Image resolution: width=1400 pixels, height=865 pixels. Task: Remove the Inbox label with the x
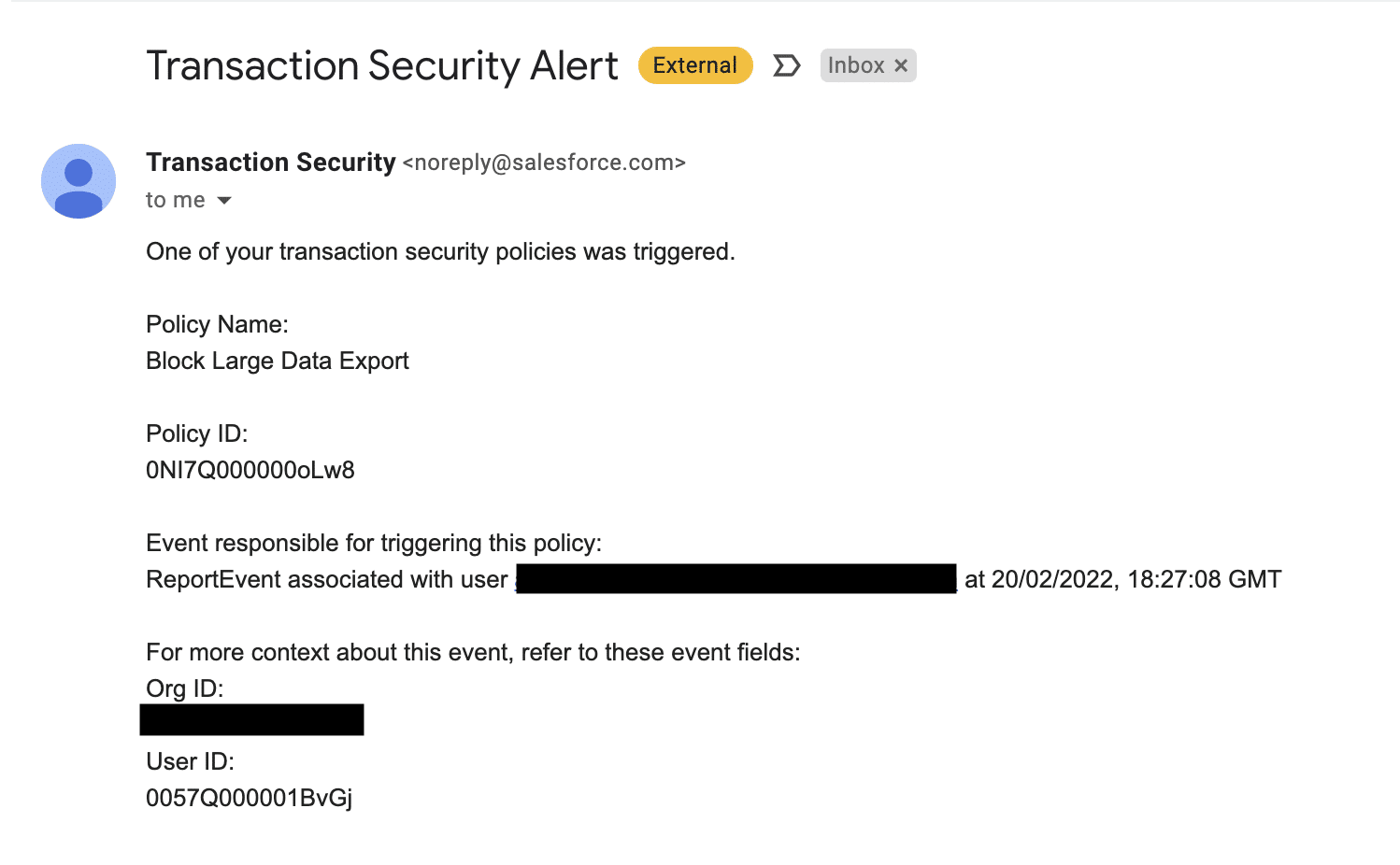click(901, 65)
